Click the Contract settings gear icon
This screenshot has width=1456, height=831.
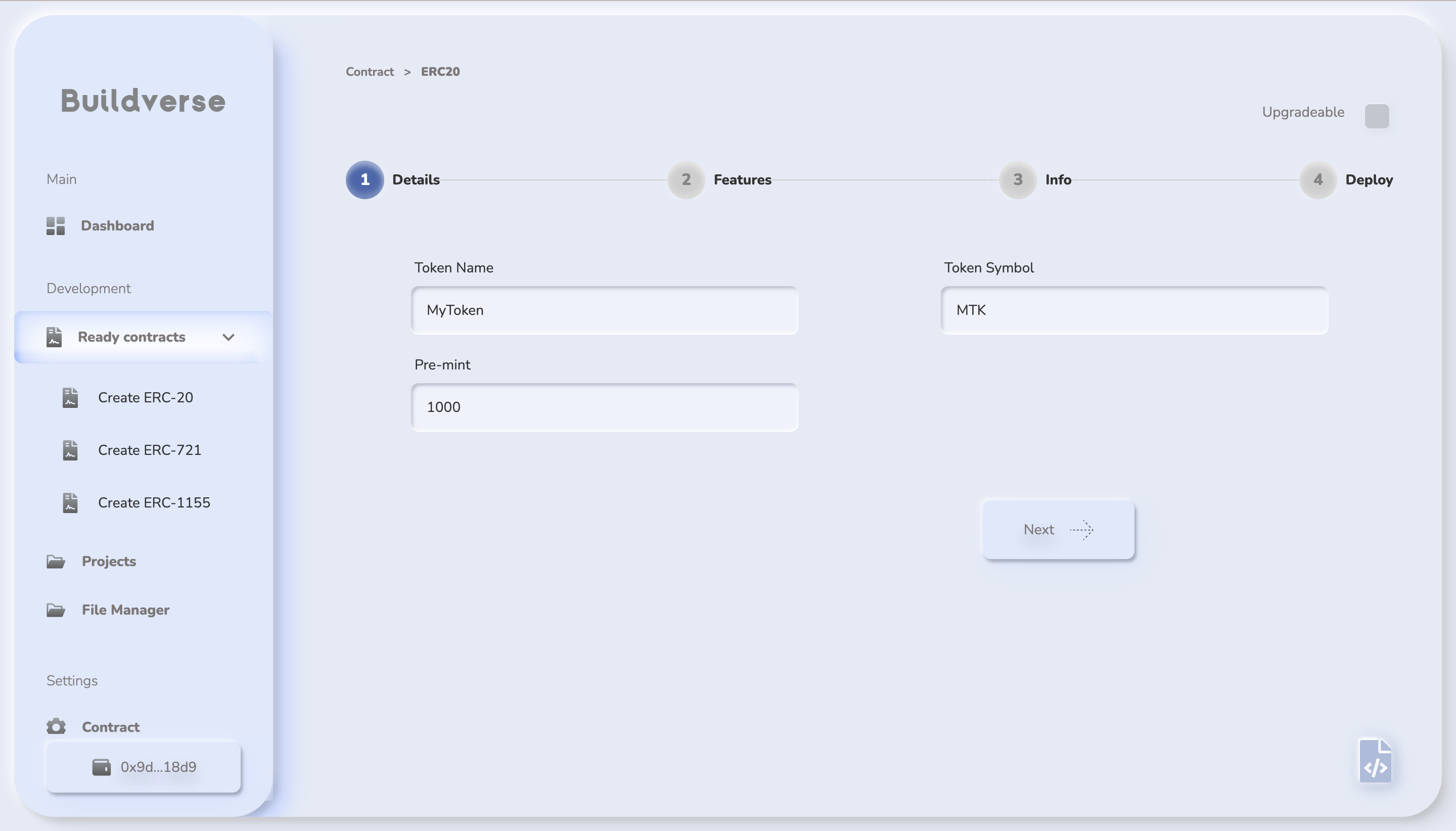coord(56,726)
